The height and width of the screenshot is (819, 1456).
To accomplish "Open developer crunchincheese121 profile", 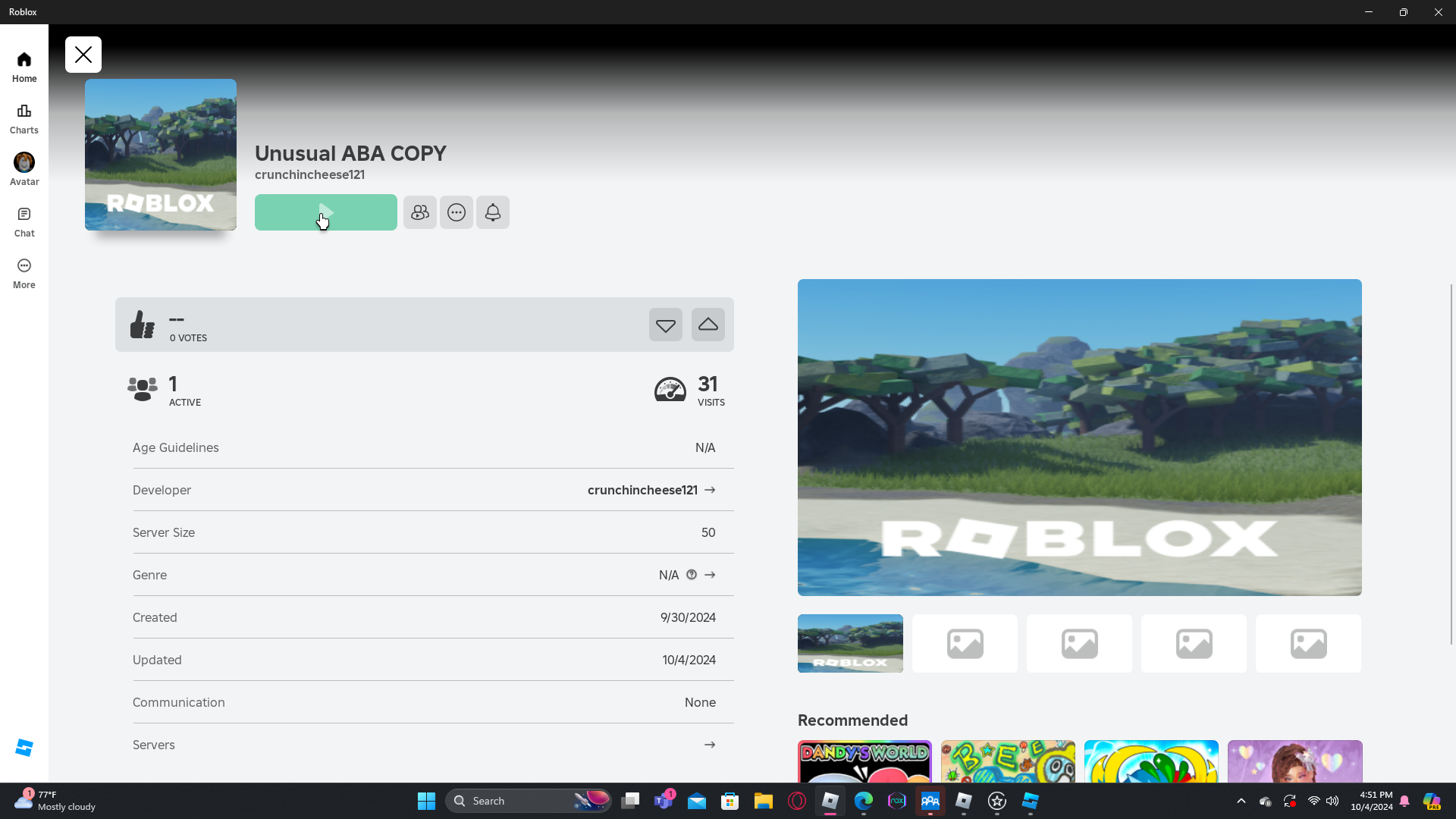I will click(x=651, y=490).
